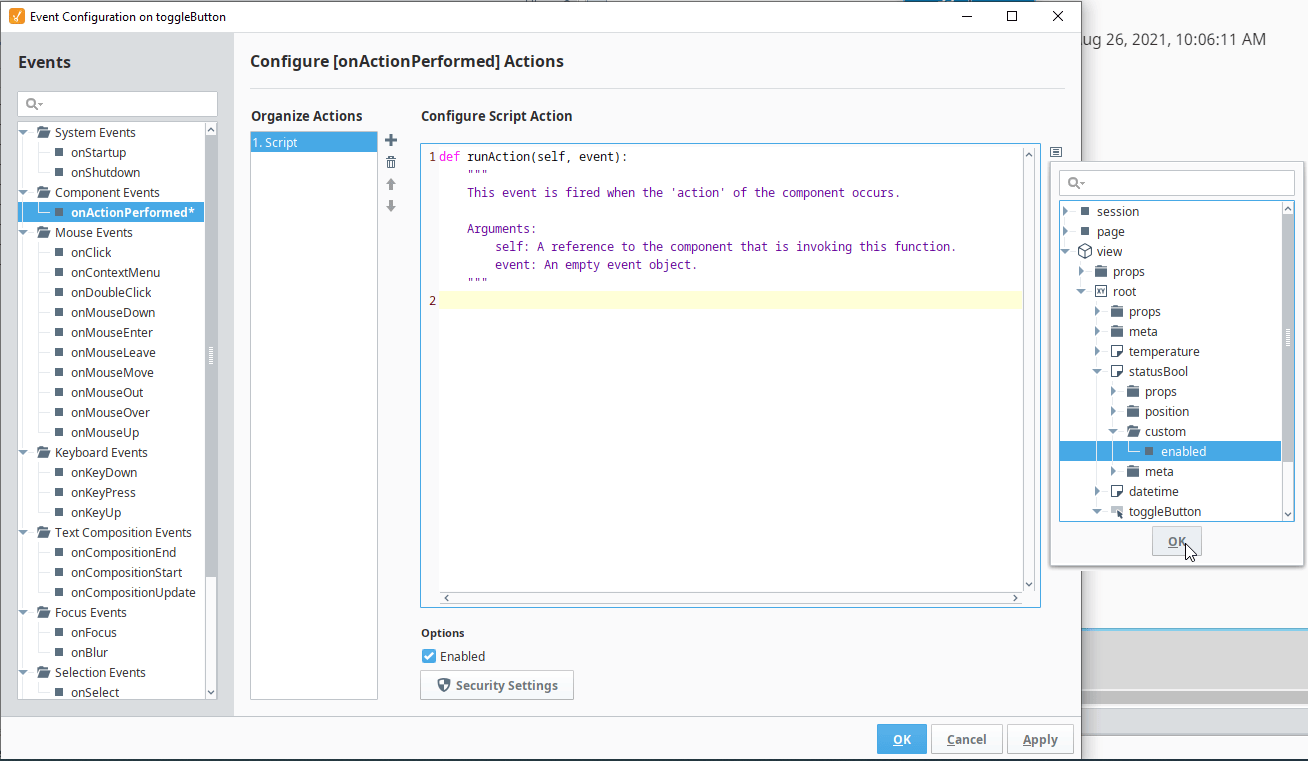The width and height of the screenshot is (1308, 761).
Task: Click the root container icon in tree
Action: tap(1101, 292)
